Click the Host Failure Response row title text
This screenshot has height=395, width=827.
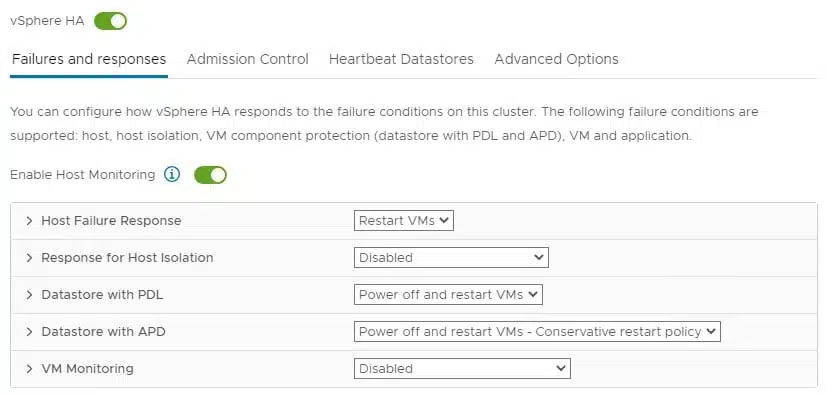[x=111, y=221]
